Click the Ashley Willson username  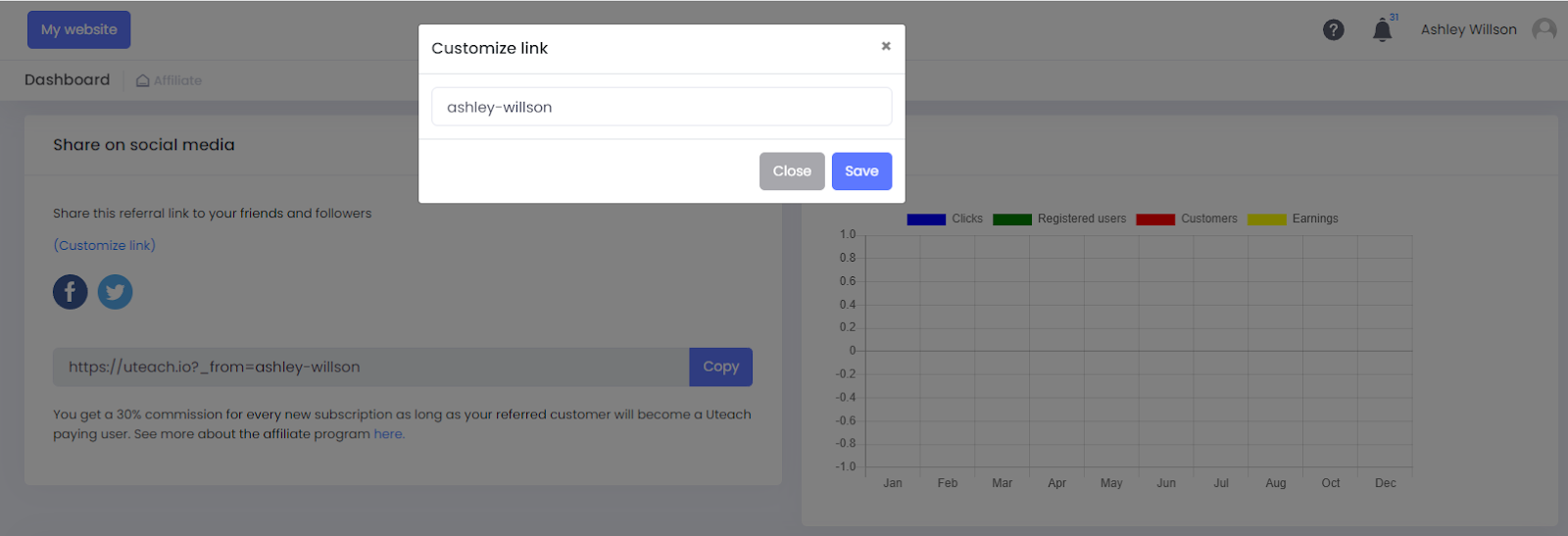click(x=1469, y=30)
